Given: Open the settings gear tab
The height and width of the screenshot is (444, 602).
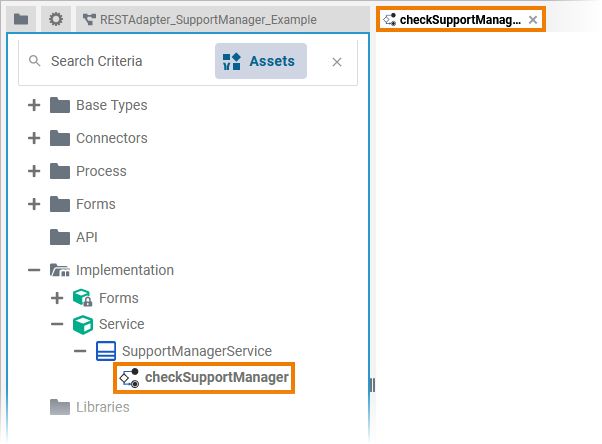Looking at the screenshot, I should [x=56, y=19].
